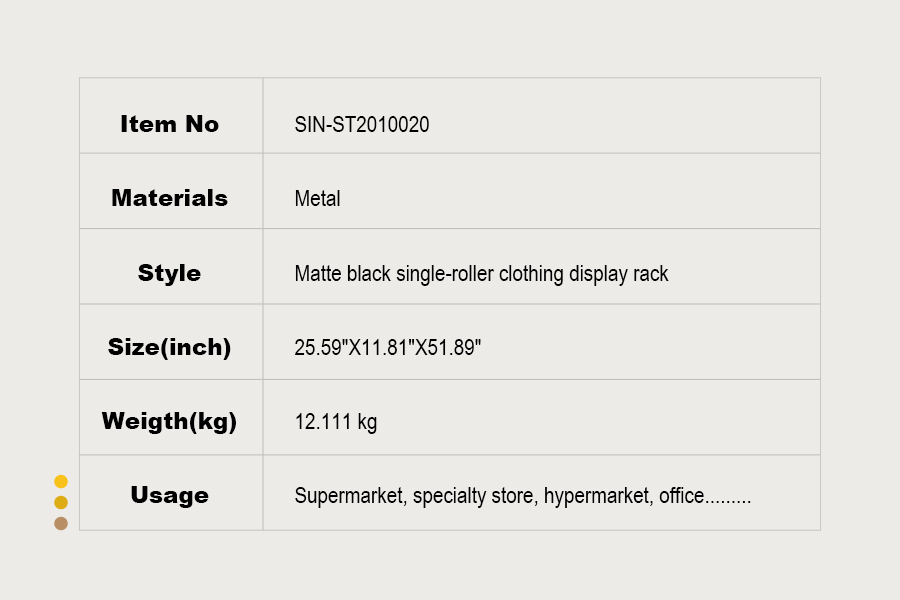Click the trailing dots after "office"
The height and width of the screenshot is (600, 900).
point(728,499)
